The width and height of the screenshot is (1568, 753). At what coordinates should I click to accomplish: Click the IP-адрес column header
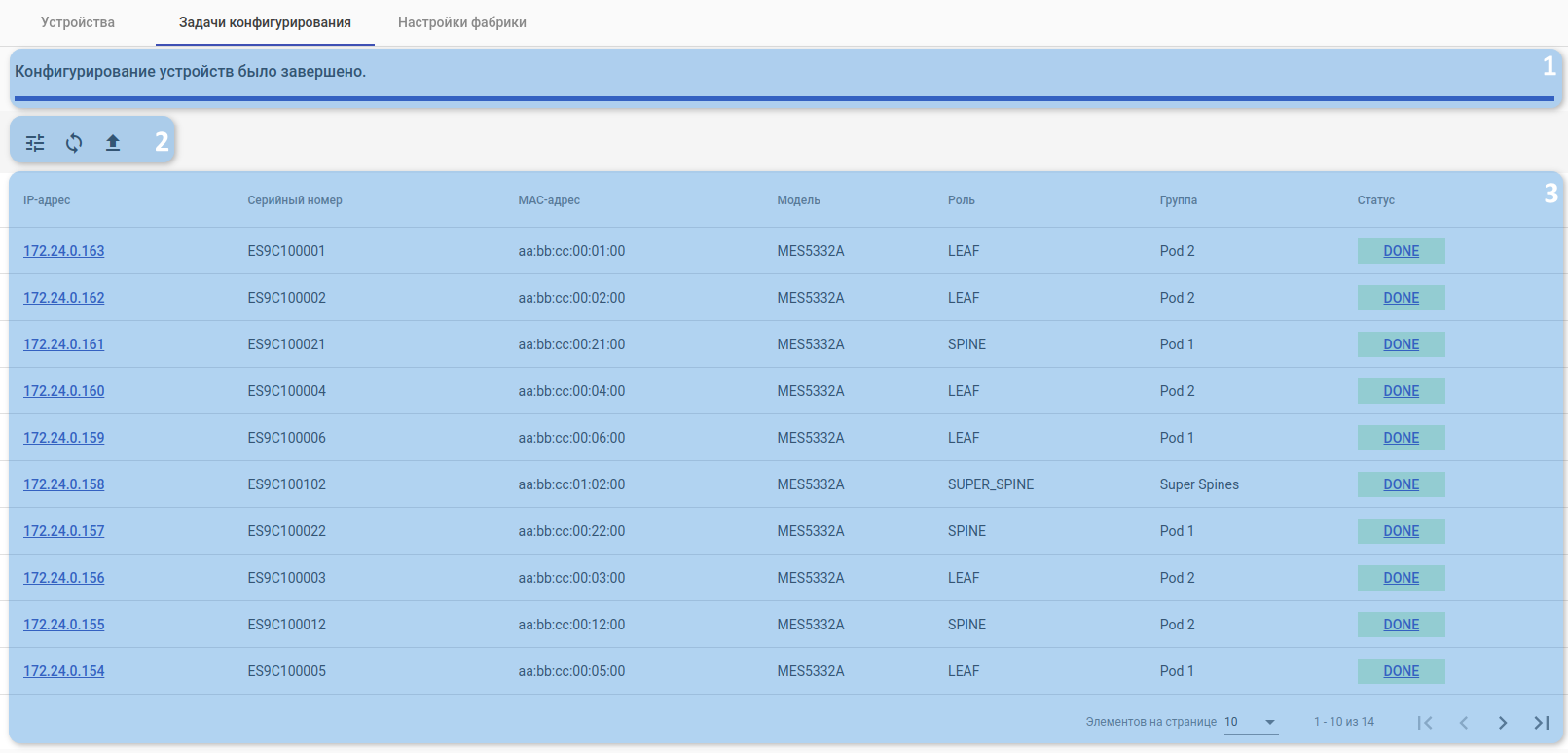tap(47, 200)
